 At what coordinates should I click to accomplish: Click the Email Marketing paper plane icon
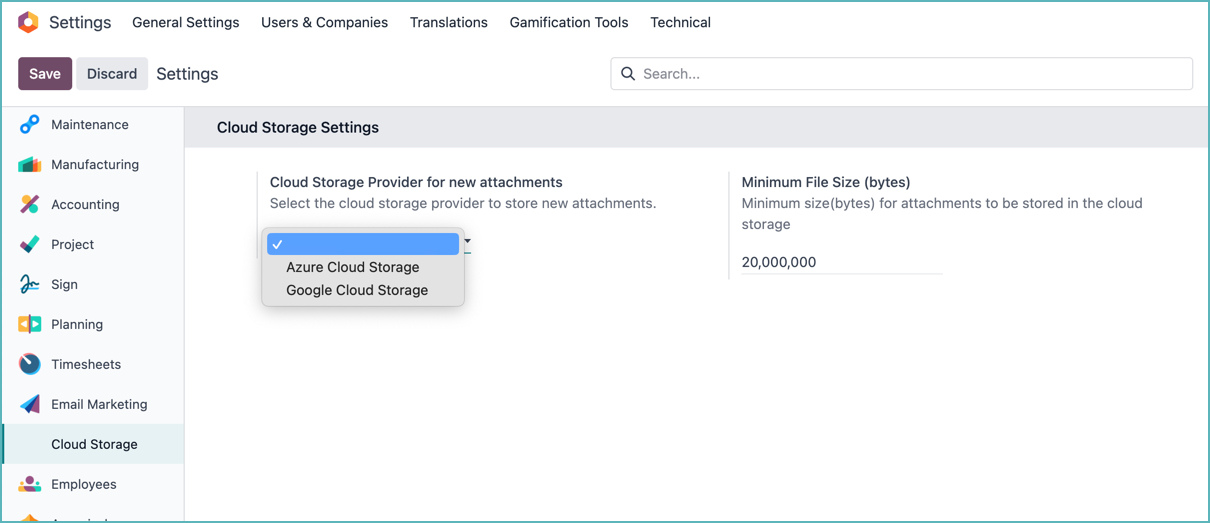(x=30, y=404)
